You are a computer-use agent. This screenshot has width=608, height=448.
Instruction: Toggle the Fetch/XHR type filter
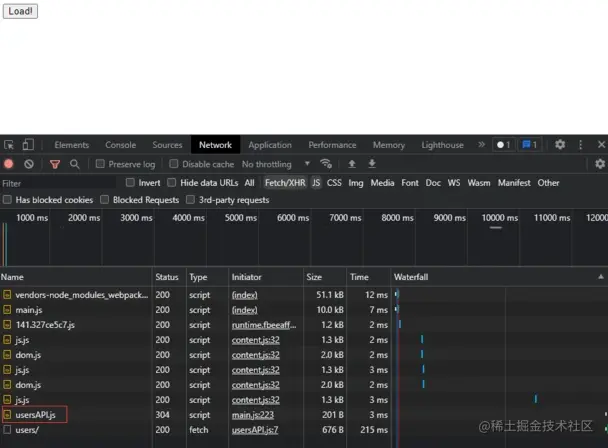285,183
